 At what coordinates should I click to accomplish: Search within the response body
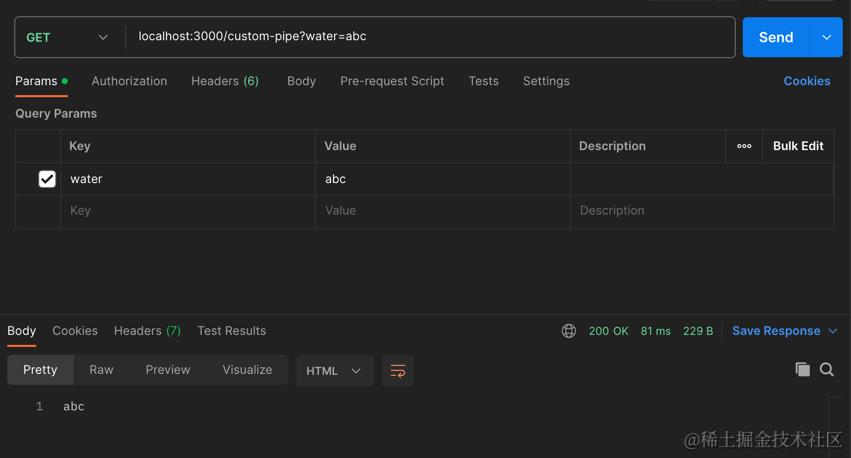tap(827, 370)
